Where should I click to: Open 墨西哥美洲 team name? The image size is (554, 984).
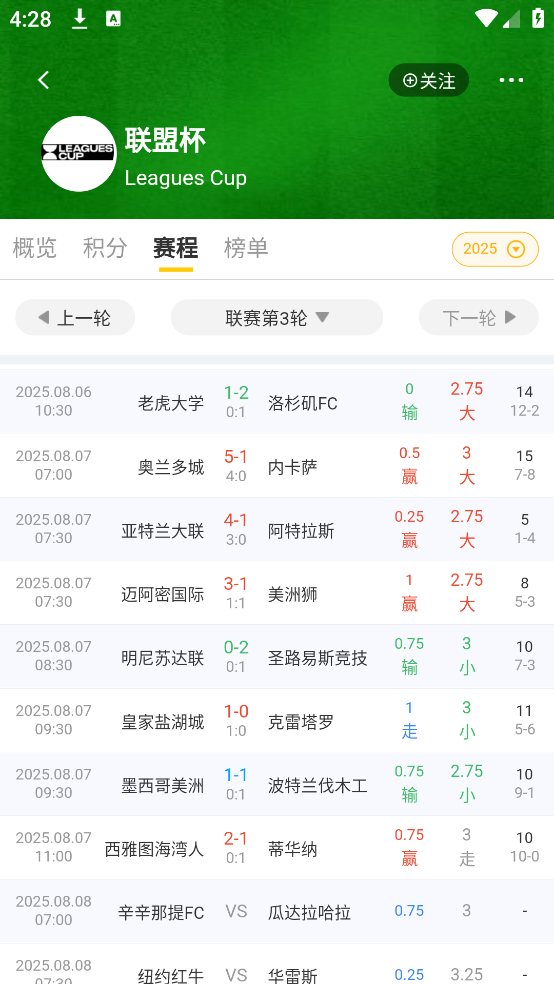(162, 786)
